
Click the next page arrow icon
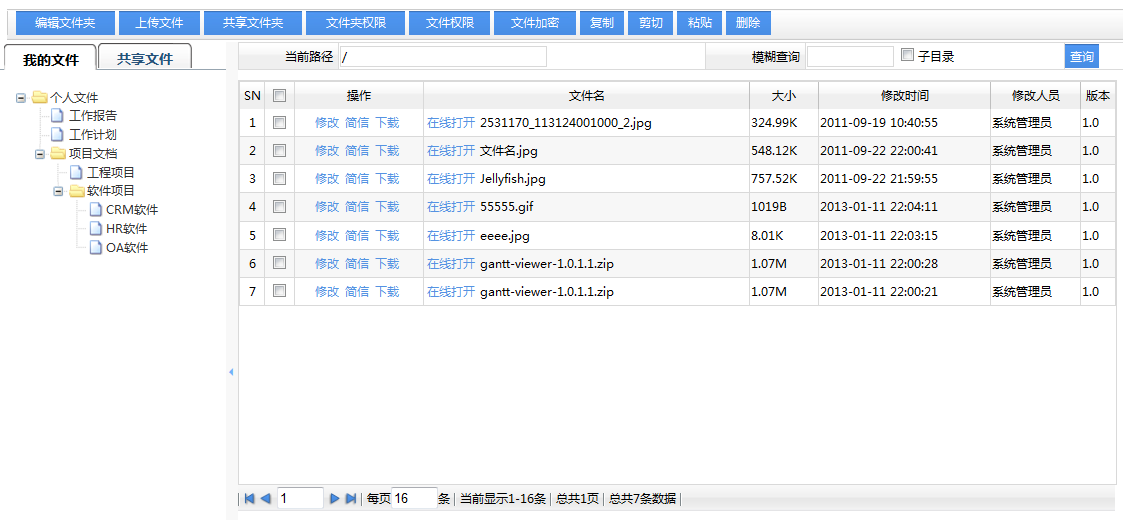[335, 498]
